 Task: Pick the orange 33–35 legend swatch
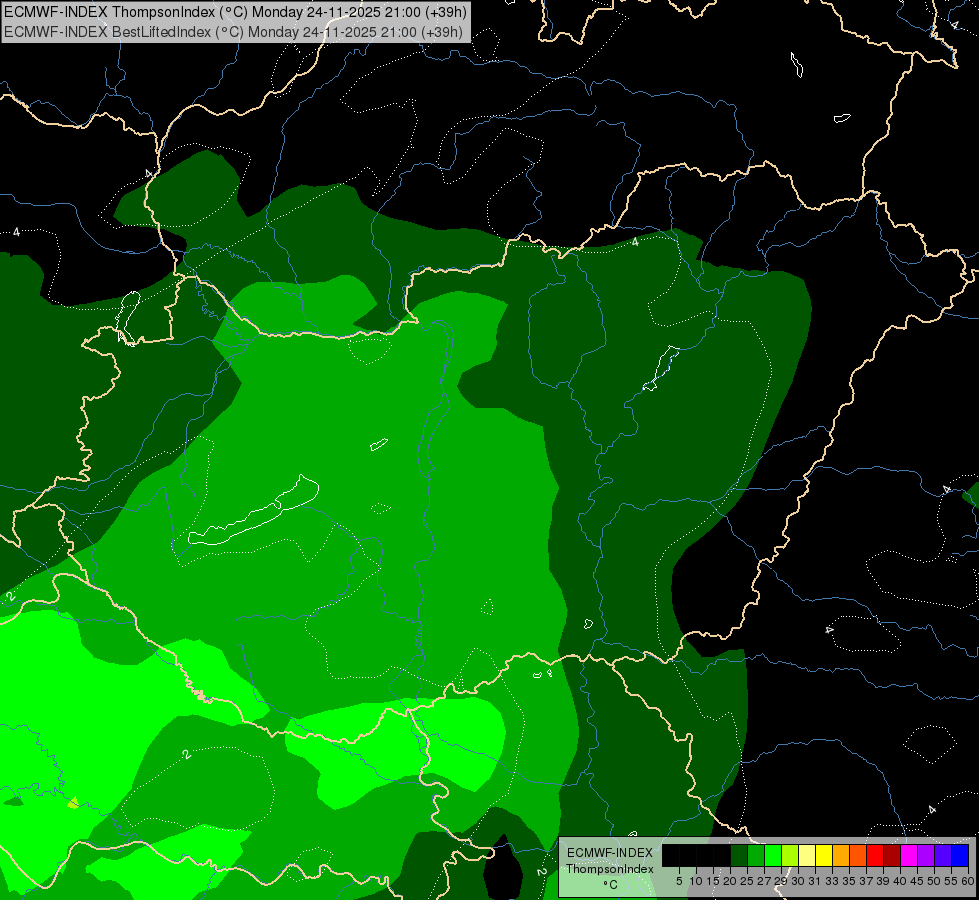(x=841, y=855)
